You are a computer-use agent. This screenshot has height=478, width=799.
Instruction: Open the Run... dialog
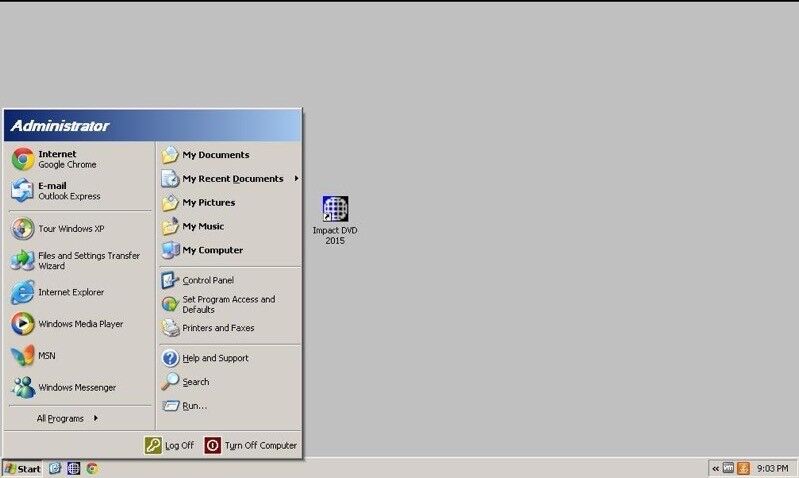click(194, 406)
